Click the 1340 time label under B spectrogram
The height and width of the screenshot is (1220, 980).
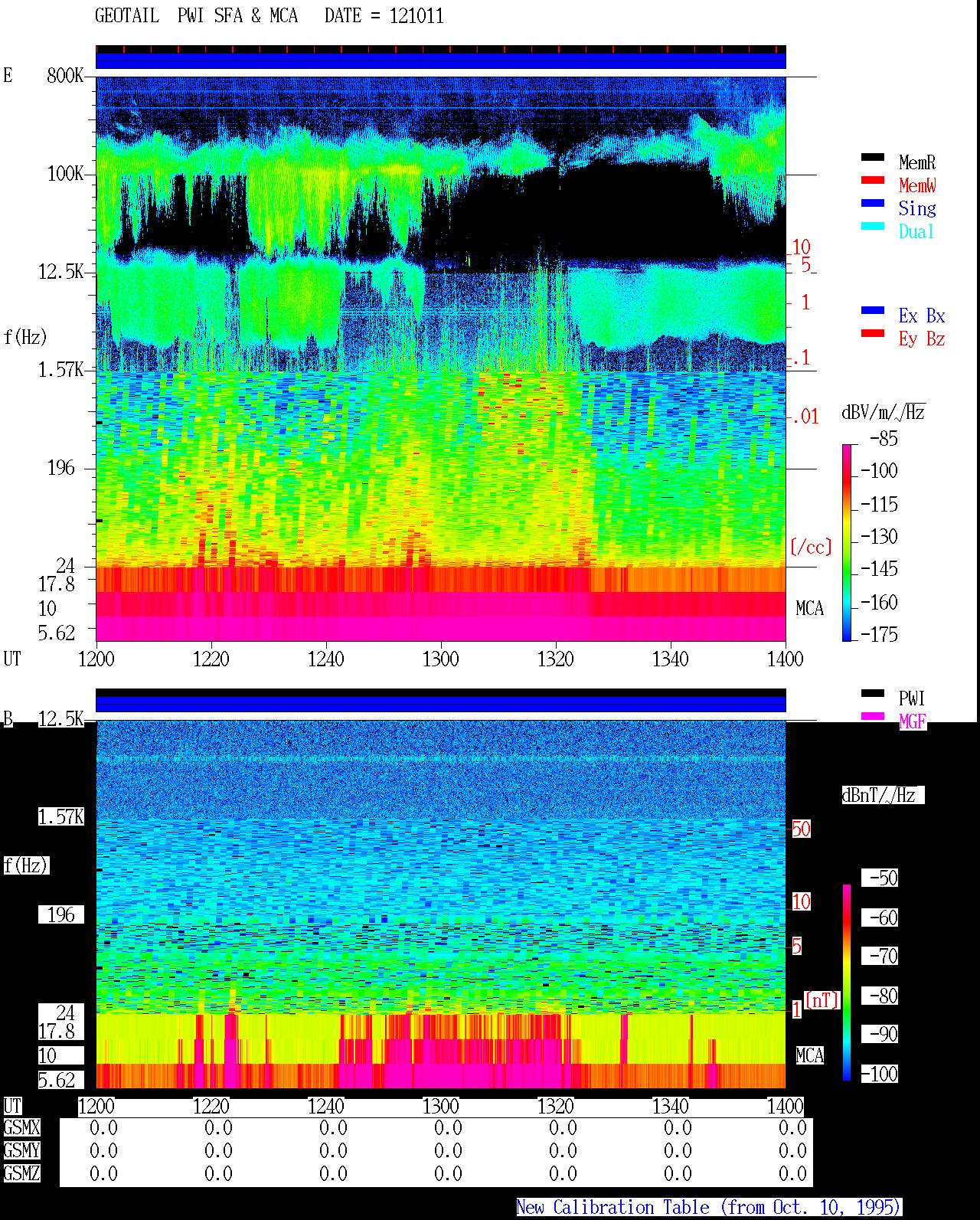point(671,1106)
